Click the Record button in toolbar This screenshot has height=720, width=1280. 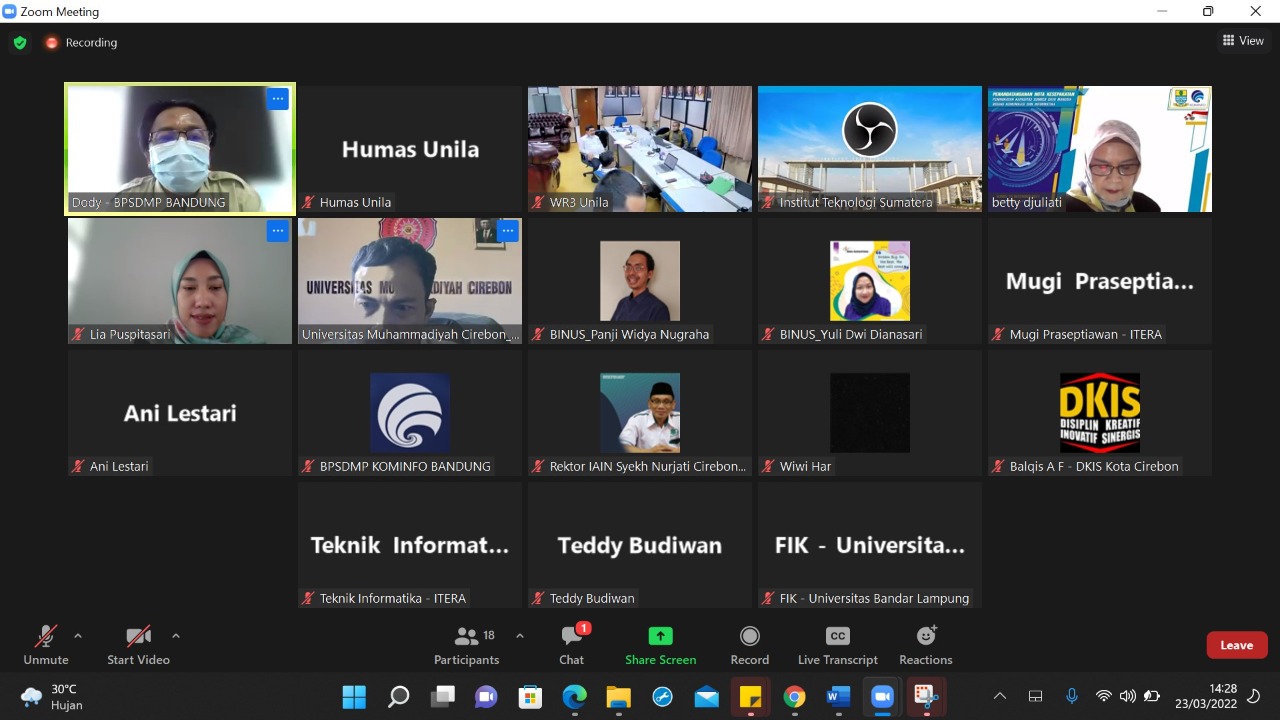(749, 645)
